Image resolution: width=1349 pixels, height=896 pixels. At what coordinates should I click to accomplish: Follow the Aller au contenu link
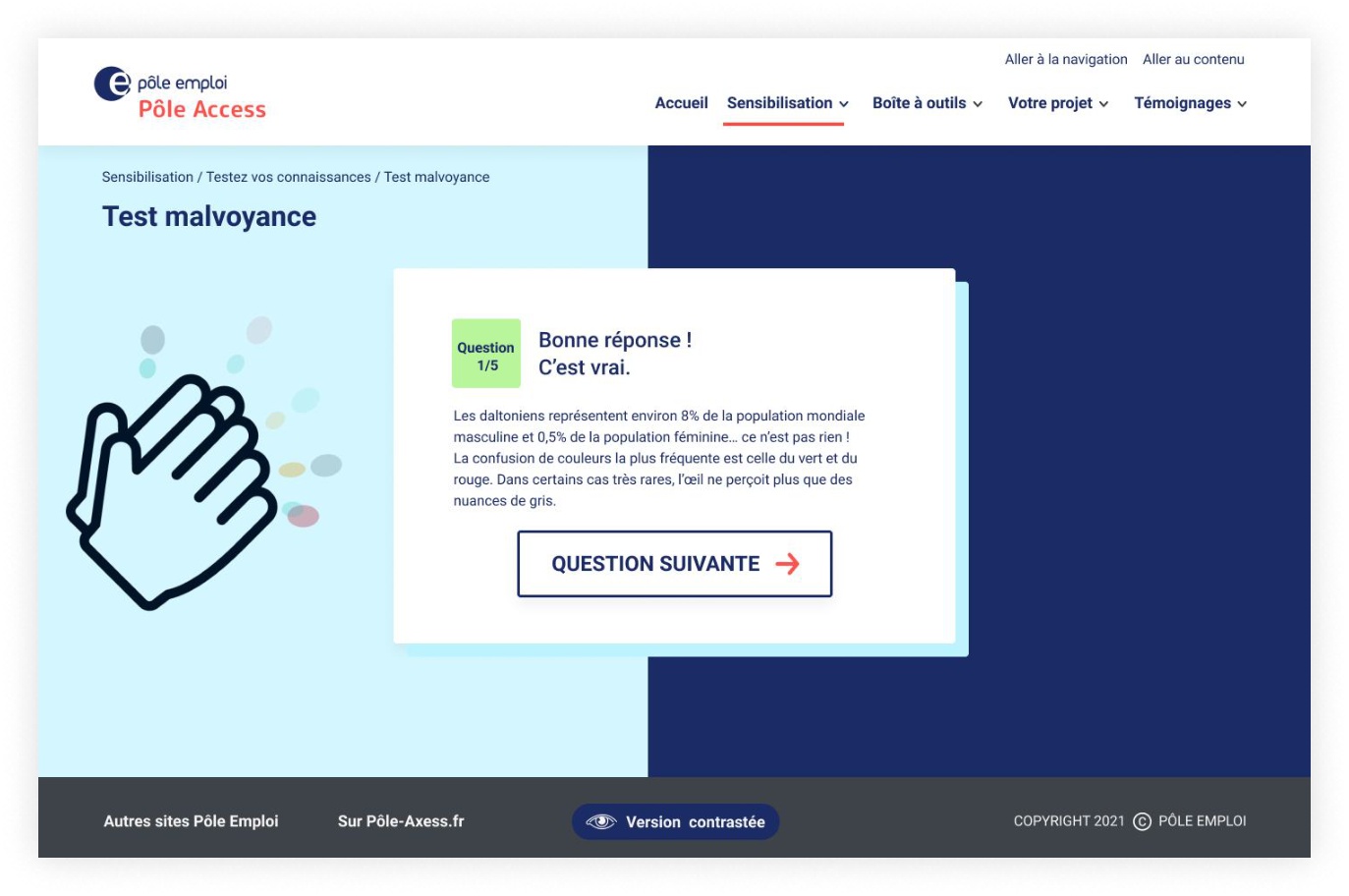pos(1193,59)
